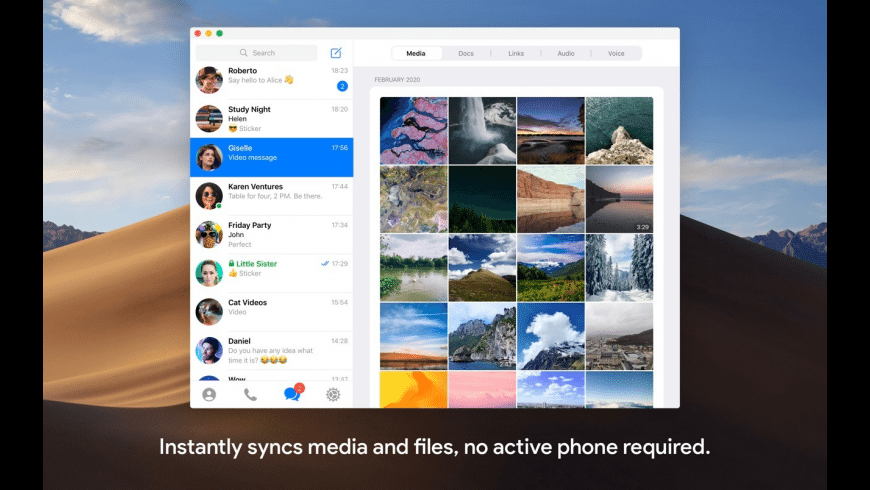The width and height of the screenshot is (870, 490).
Task: Select chat 'Giselle'
Action: click(x=272, y=158)
